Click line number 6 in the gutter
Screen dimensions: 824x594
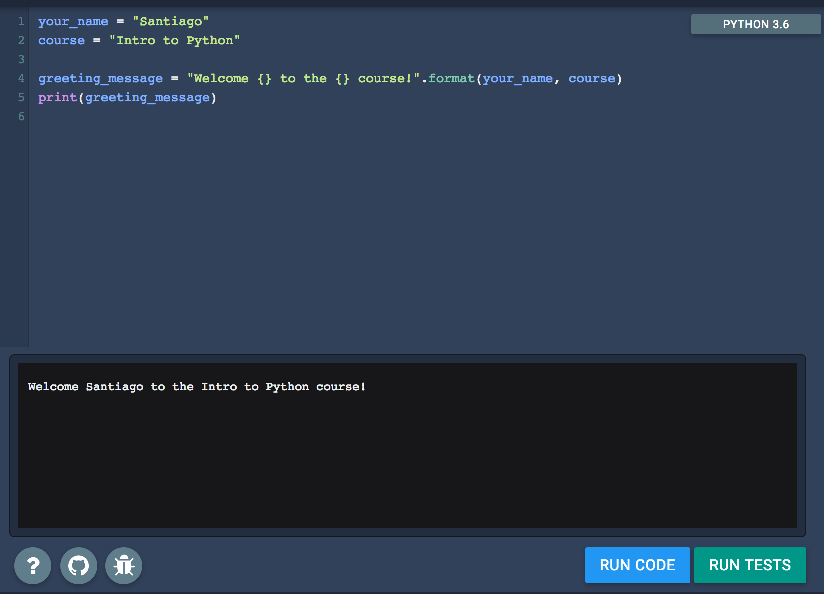[x=21, y=116]
